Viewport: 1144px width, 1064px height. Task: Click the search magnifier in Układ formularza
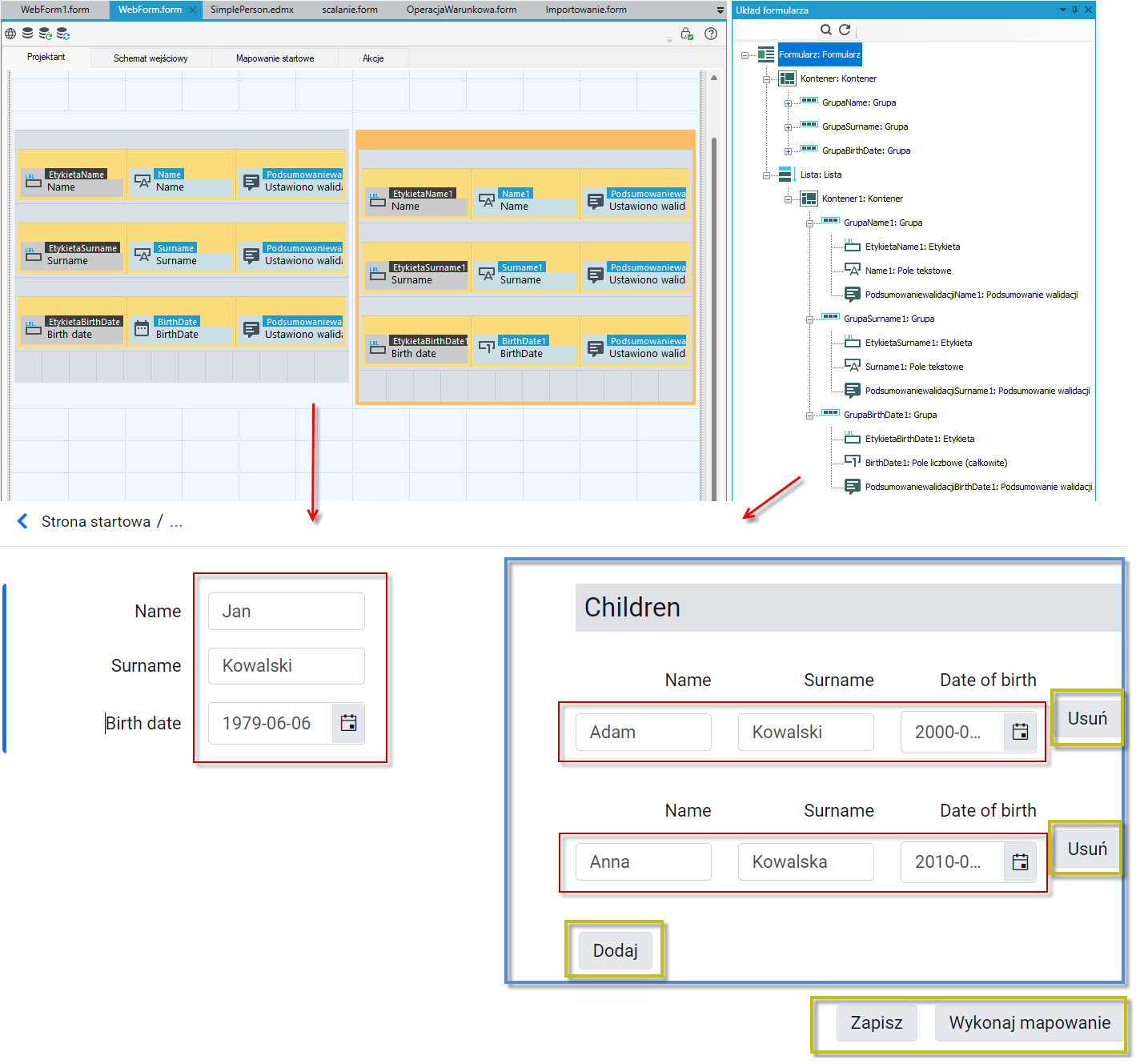(x=826, y=30)
